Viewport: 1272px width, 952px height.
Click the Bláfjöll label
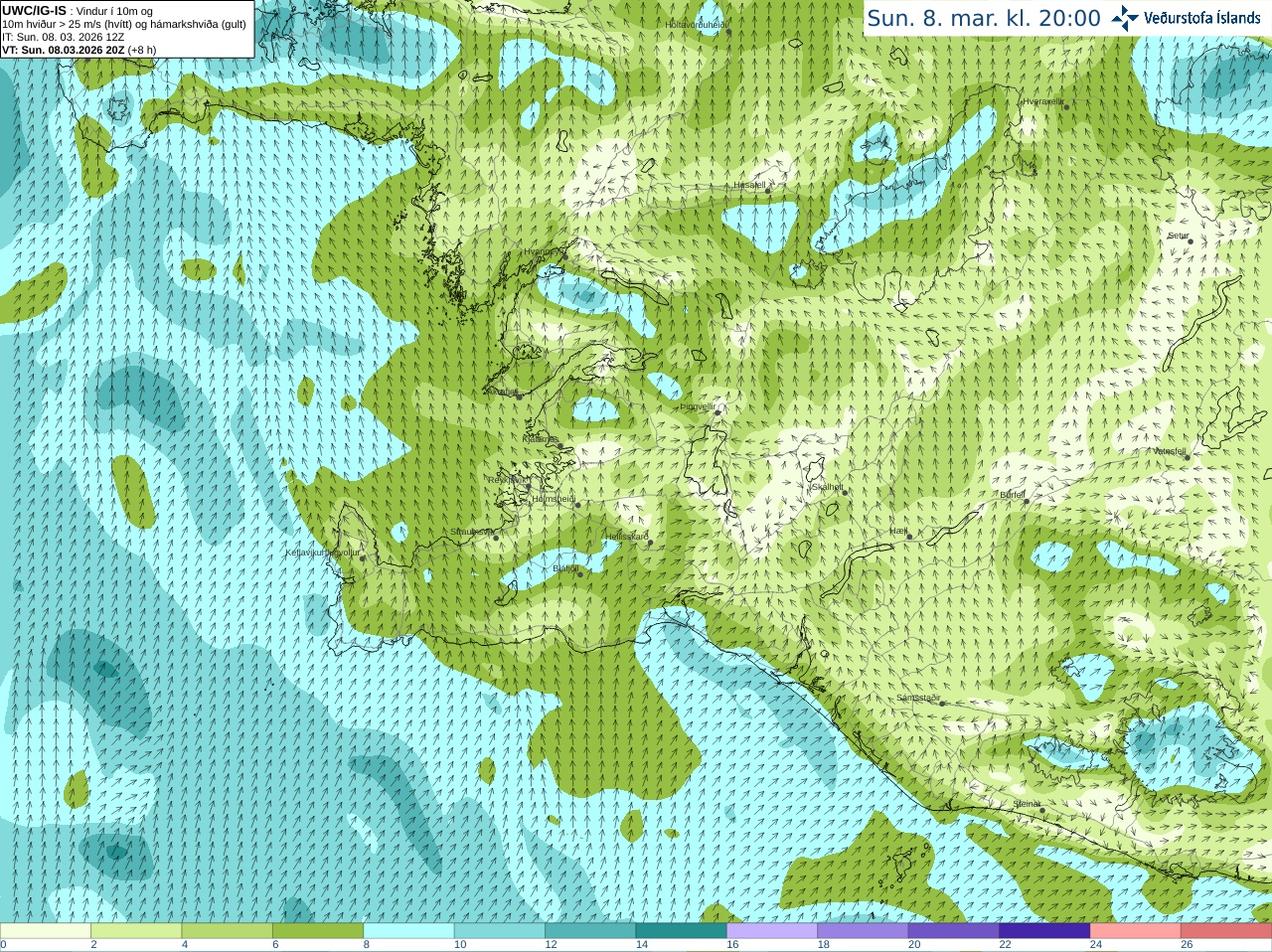click(x=565, y=569)
